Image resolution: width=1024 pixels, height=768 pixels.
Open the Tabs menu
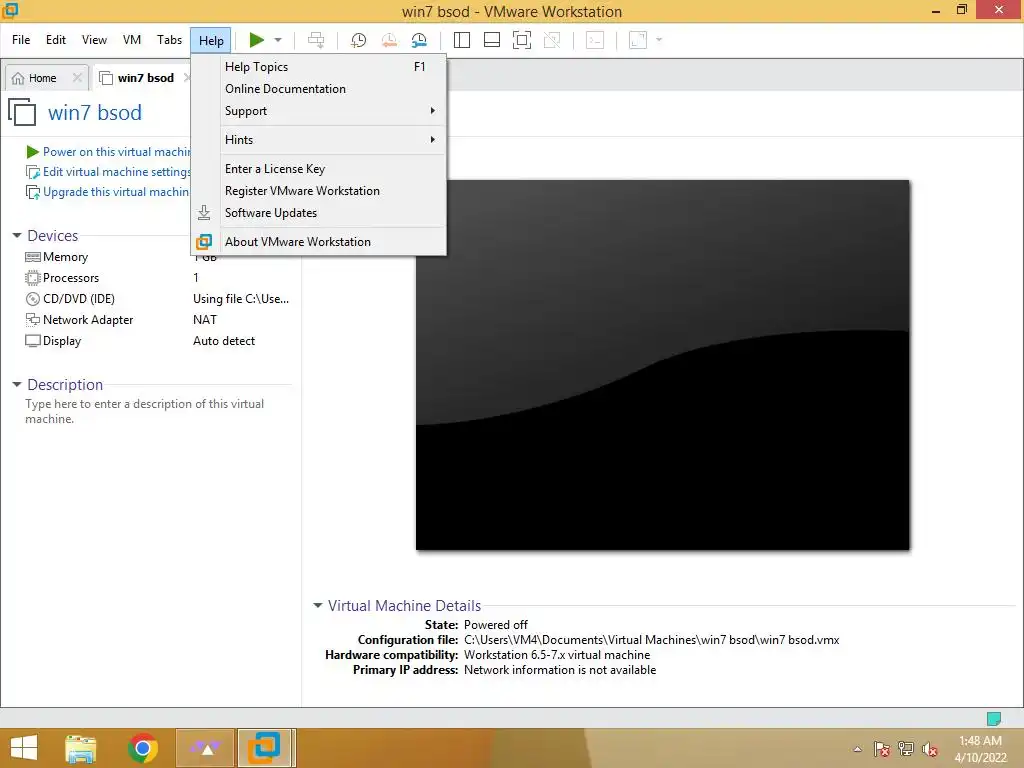tap(169, 40)
